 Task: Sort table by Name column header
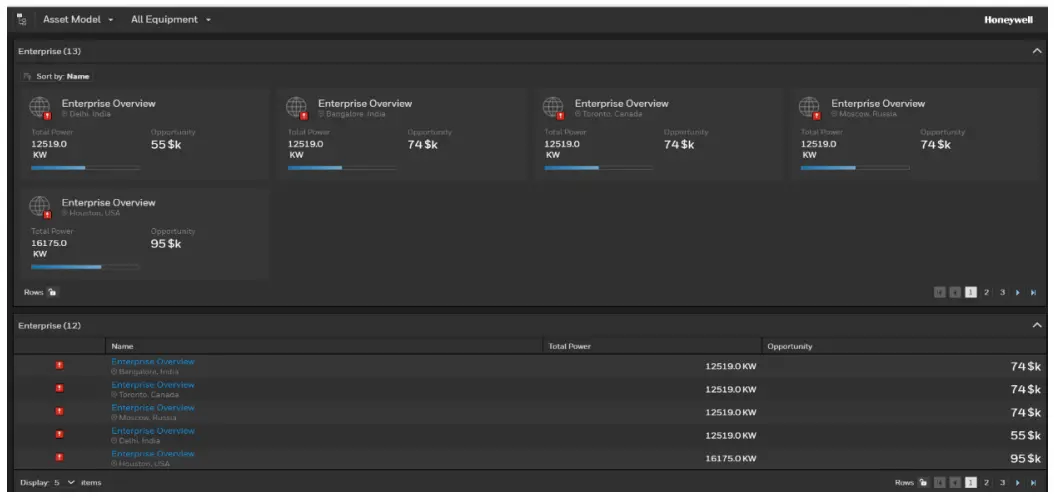point(323,346)
